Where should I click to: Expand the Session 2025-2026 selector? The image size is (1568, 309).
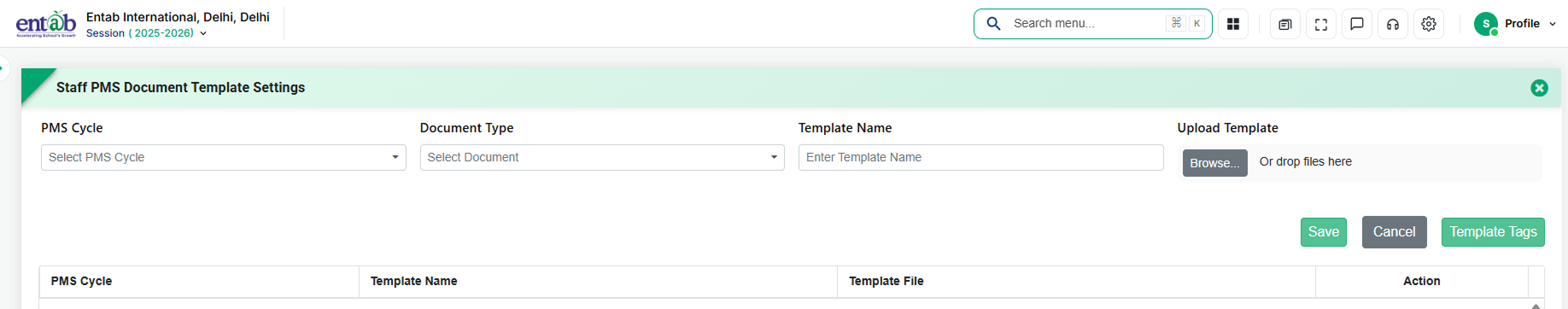click(x=146, y=33)
